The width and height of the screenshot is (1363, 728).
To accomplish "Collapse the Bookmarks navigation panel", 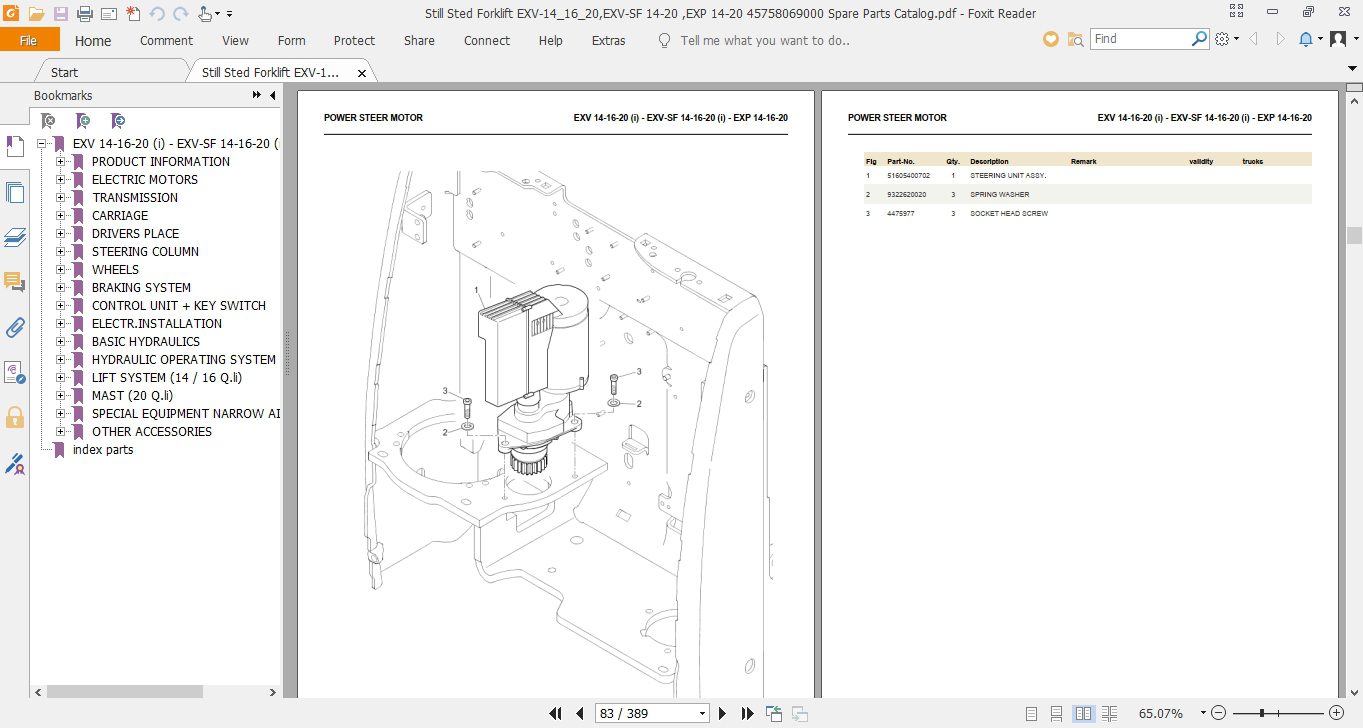I will 273,95.
